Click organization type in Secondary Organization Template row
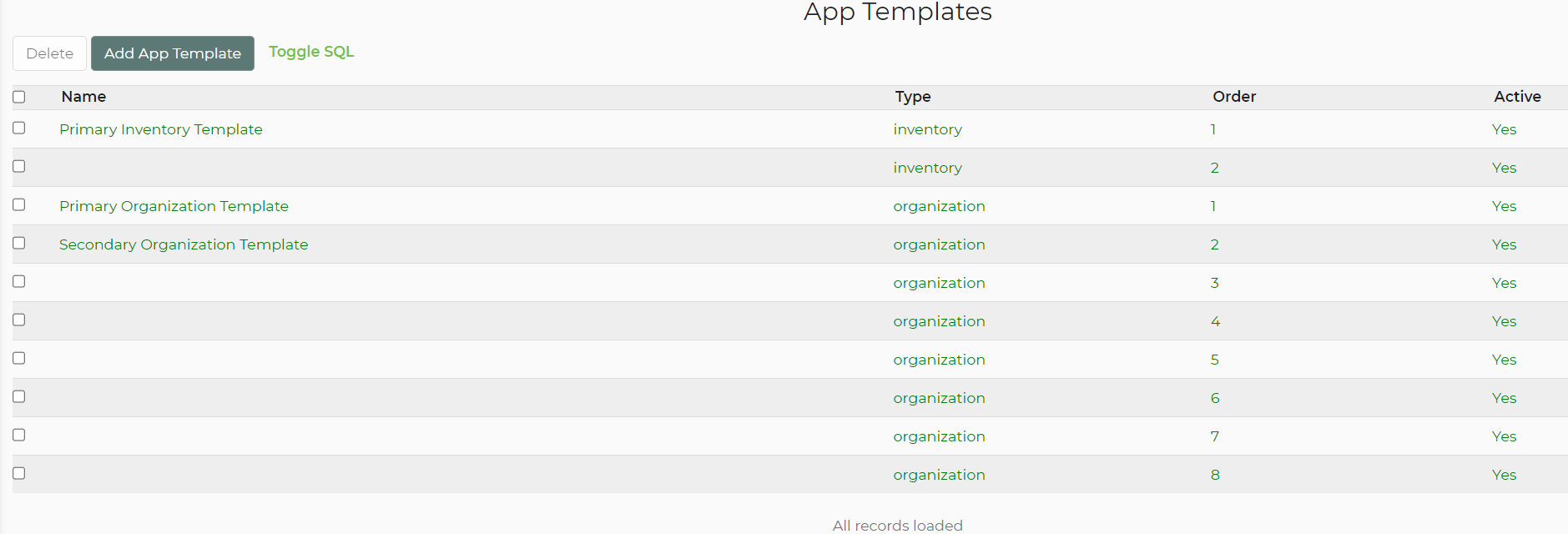This screenshot has height=534, width=1568. (939, 244)
